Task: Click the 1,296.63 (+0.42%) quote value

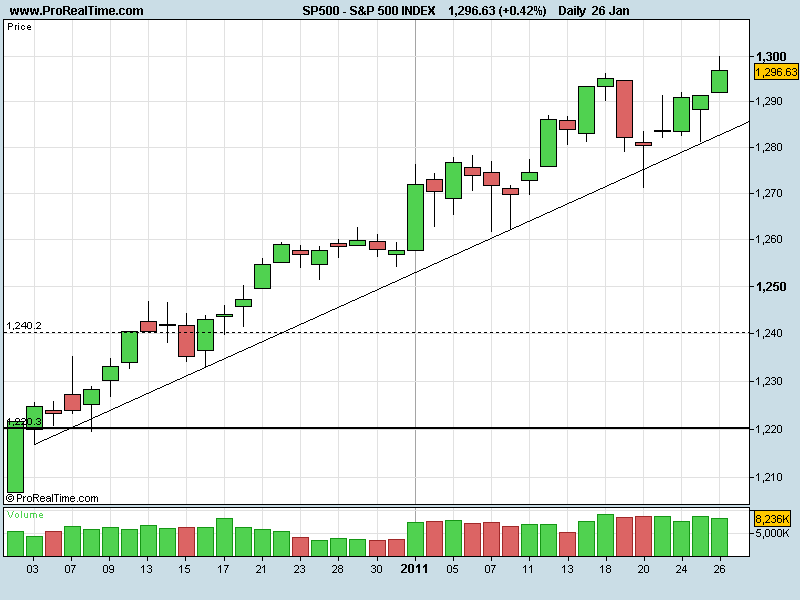Action: click(497, 11)
